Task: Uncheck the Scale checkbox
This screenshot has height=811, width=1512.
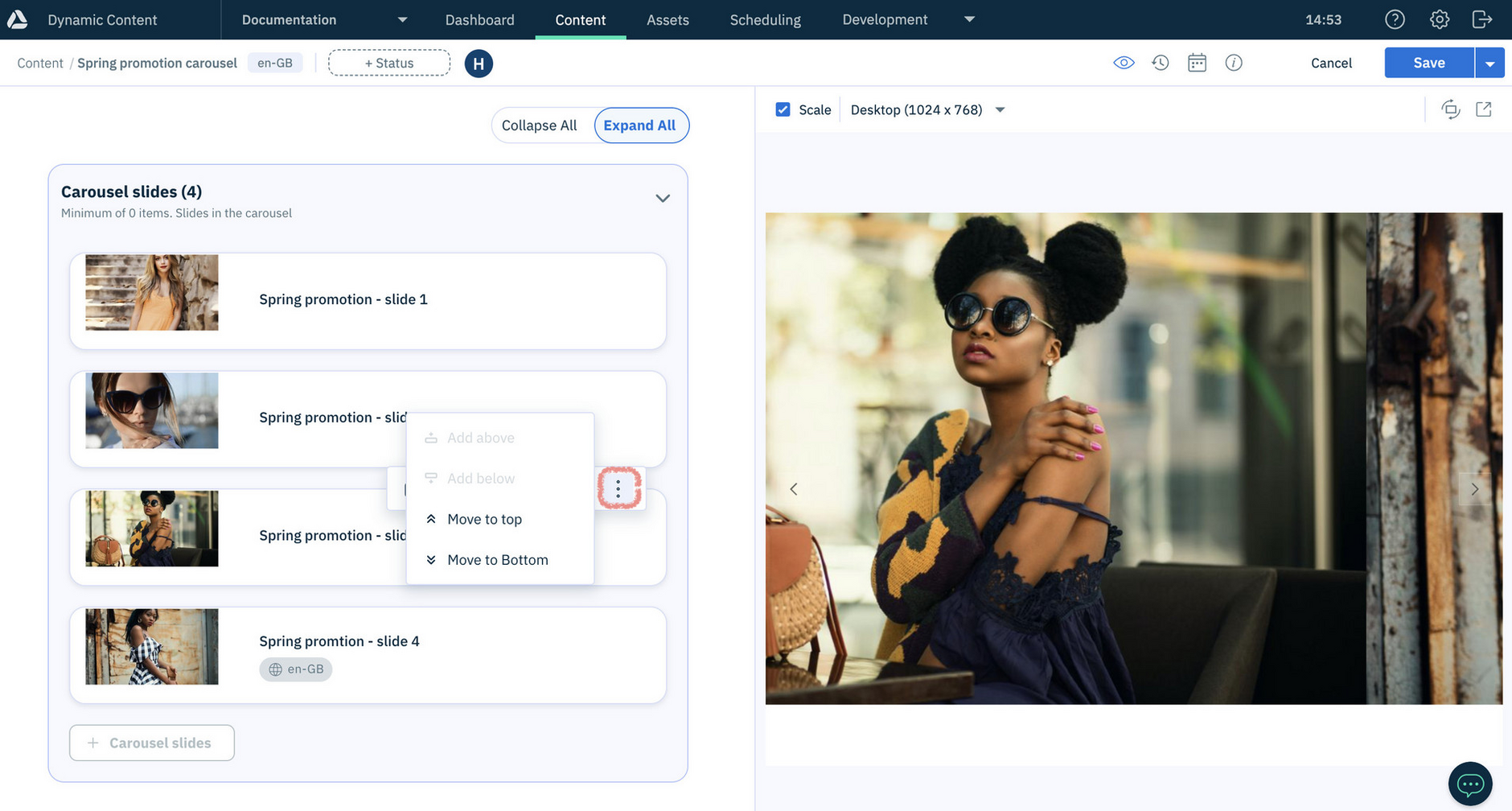Action: [x=783, y=109]
